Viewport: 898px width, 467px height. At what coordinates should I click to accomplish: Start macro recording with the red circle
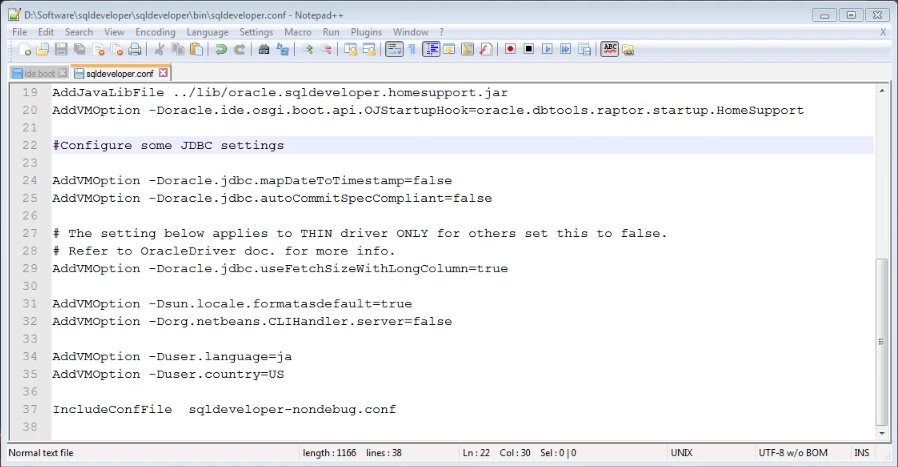click(510, 49)
